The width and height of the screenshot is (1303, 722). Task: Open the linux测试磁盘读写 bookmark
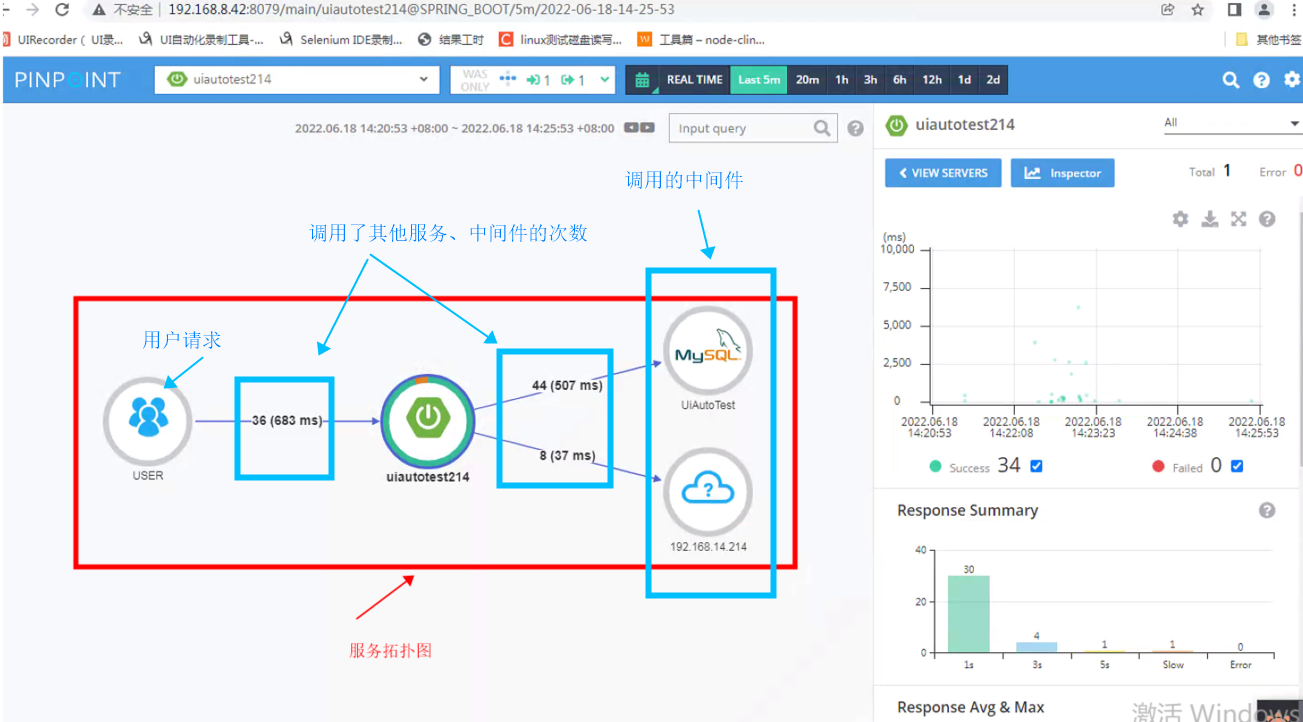point(560,40)
